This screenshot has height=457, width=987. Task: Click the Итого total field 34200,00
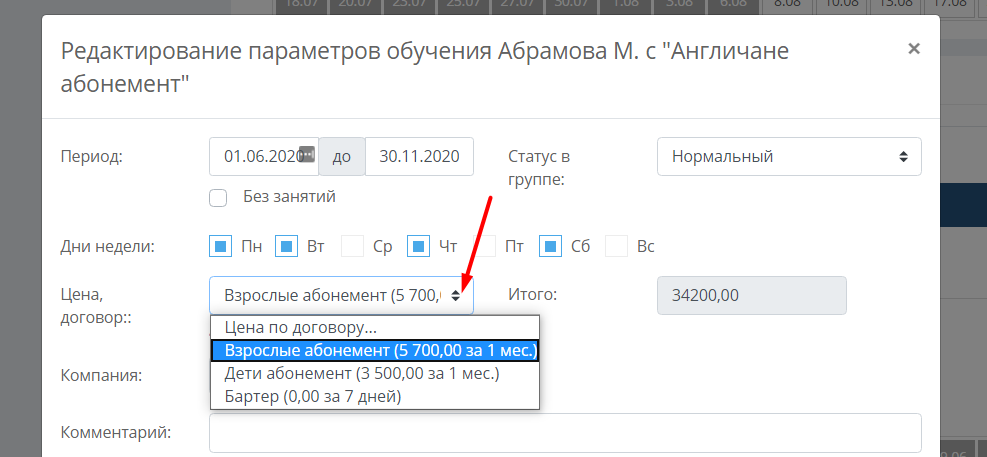point(752,295)
